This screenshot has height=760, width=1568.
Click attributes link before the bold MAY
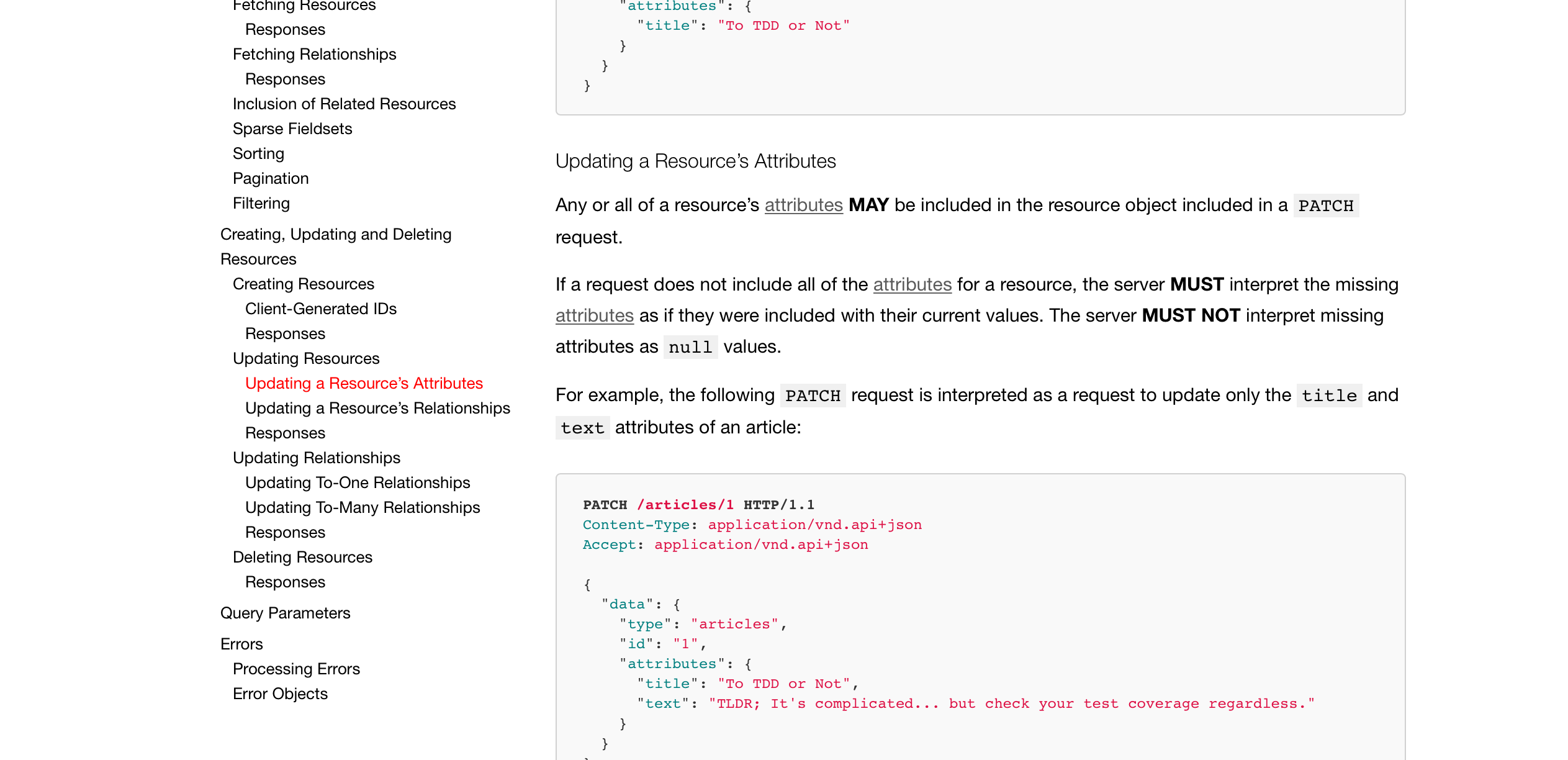pyautogui.click(x=803, y=205)
